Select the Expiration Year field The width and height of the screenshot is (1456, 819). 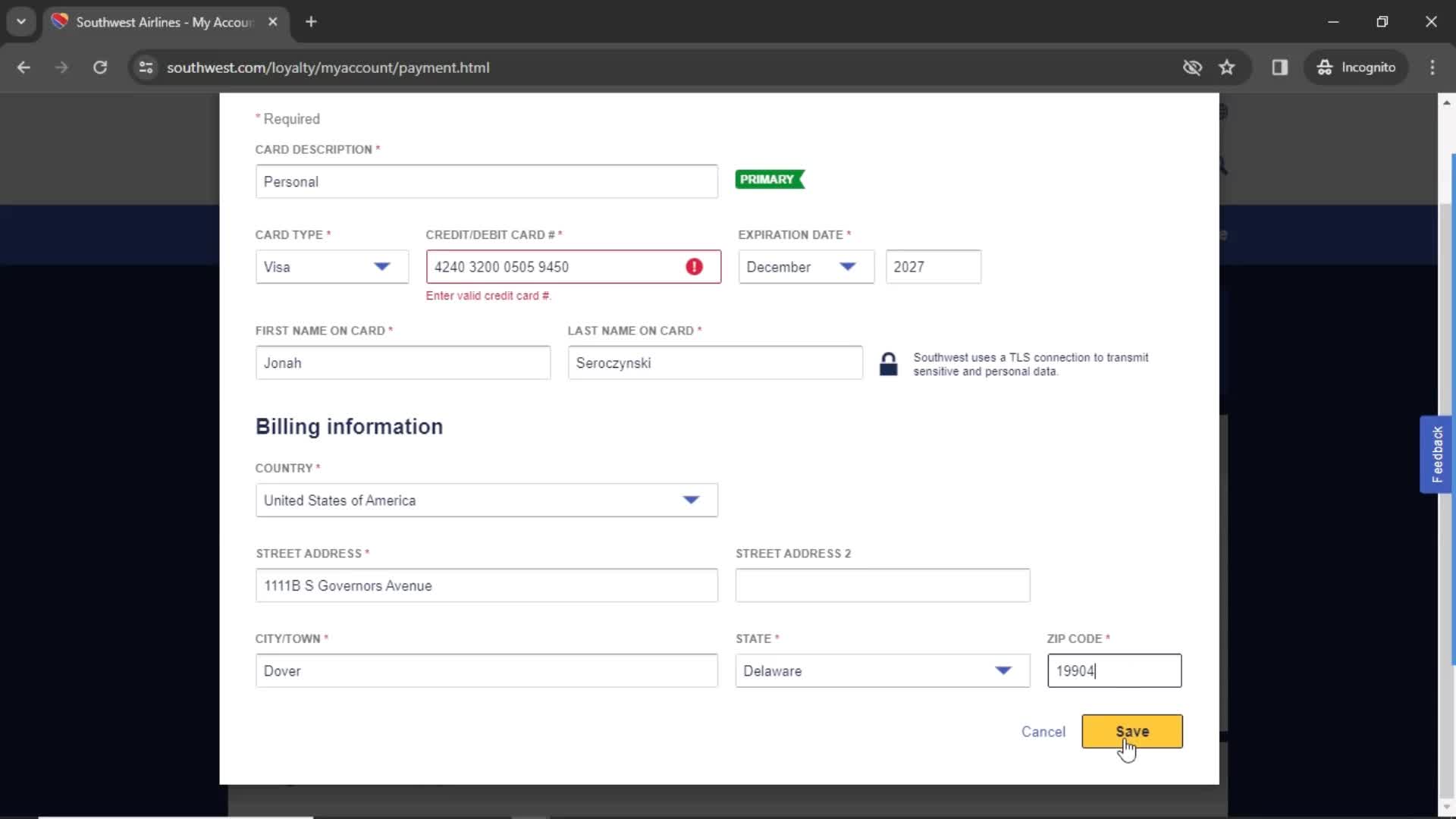pyautogui.click(x=932, y=266)
